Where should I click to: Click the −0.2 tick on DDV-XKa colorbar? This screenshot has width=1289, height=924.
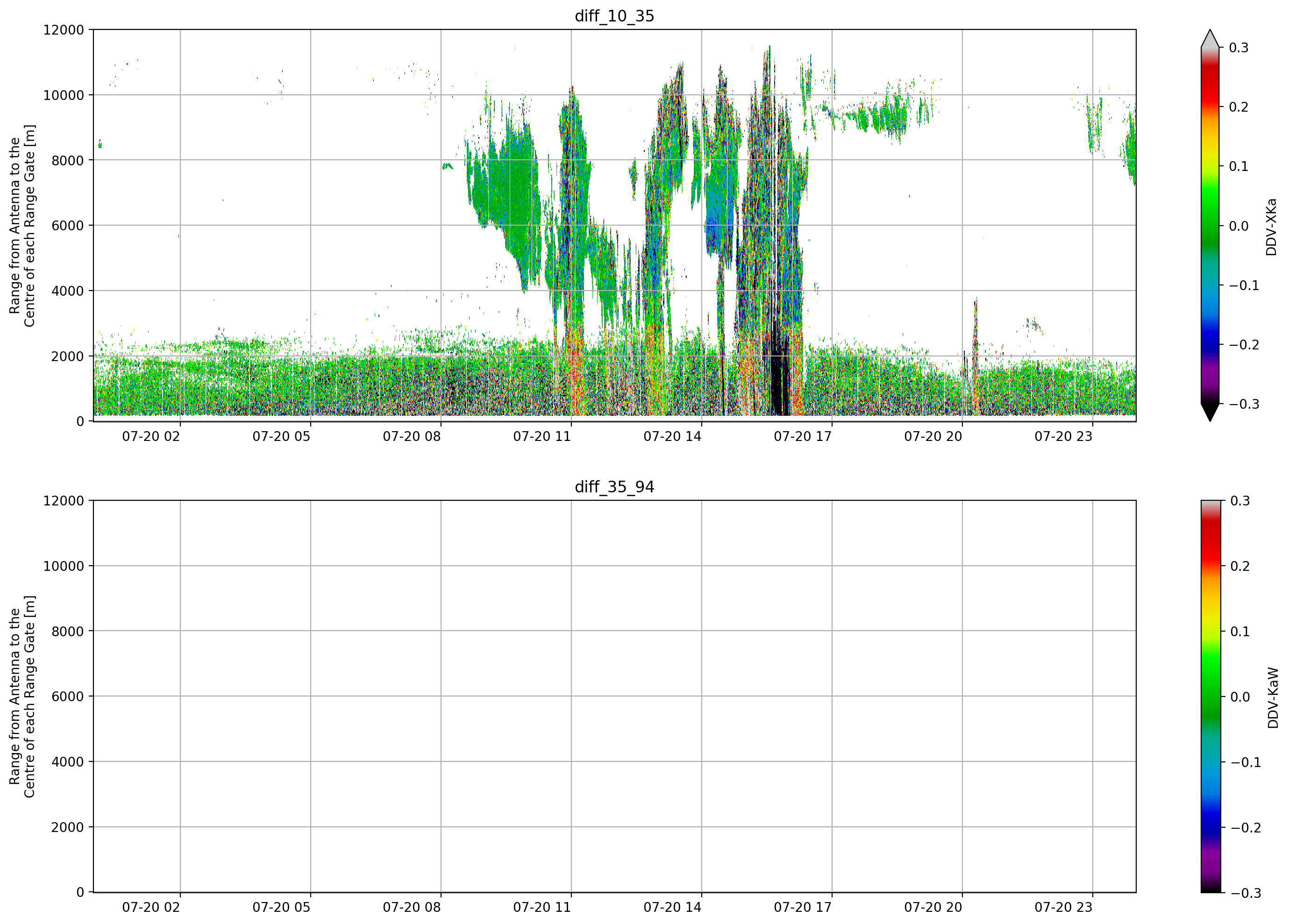1244,345
